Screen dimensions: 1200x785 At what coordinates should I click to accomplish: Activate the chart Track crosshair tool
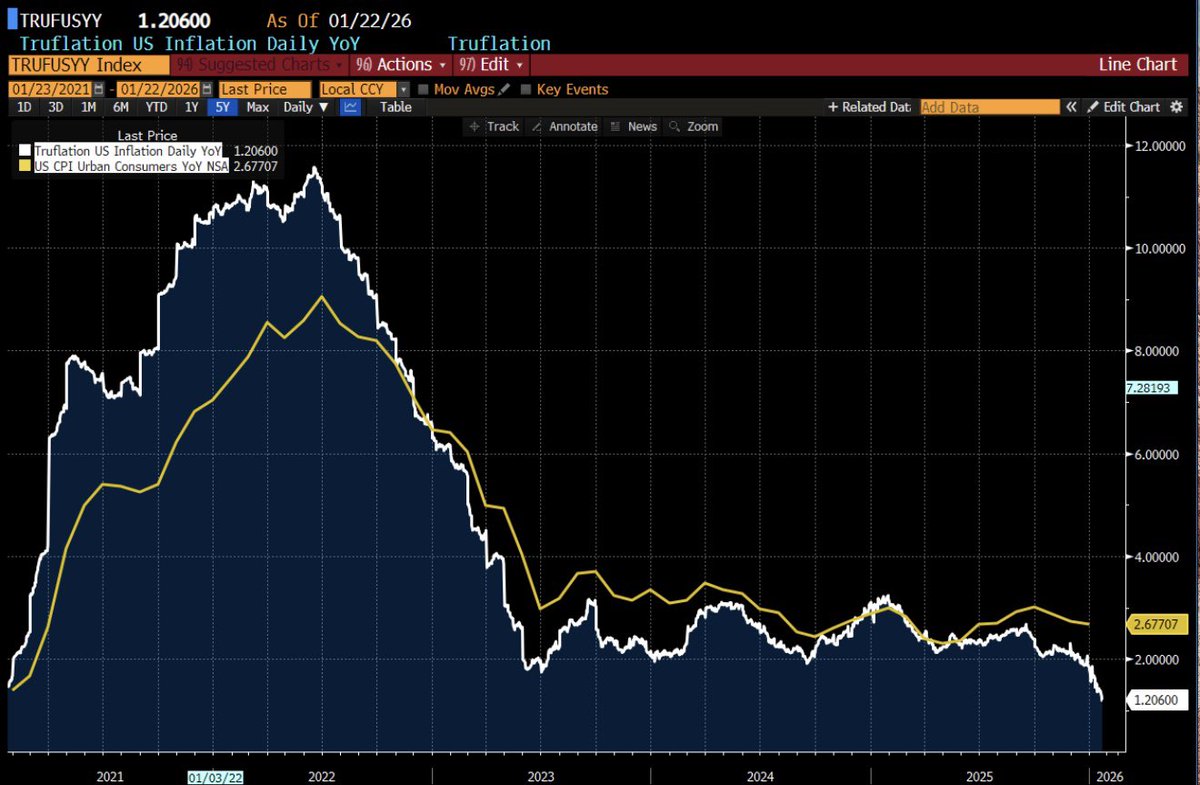coord(493,126)
